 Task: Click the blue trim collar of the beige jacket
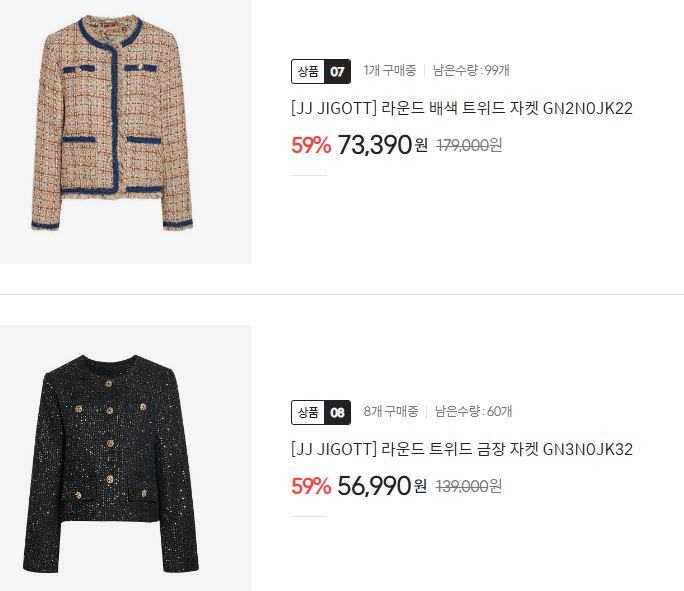110,33
